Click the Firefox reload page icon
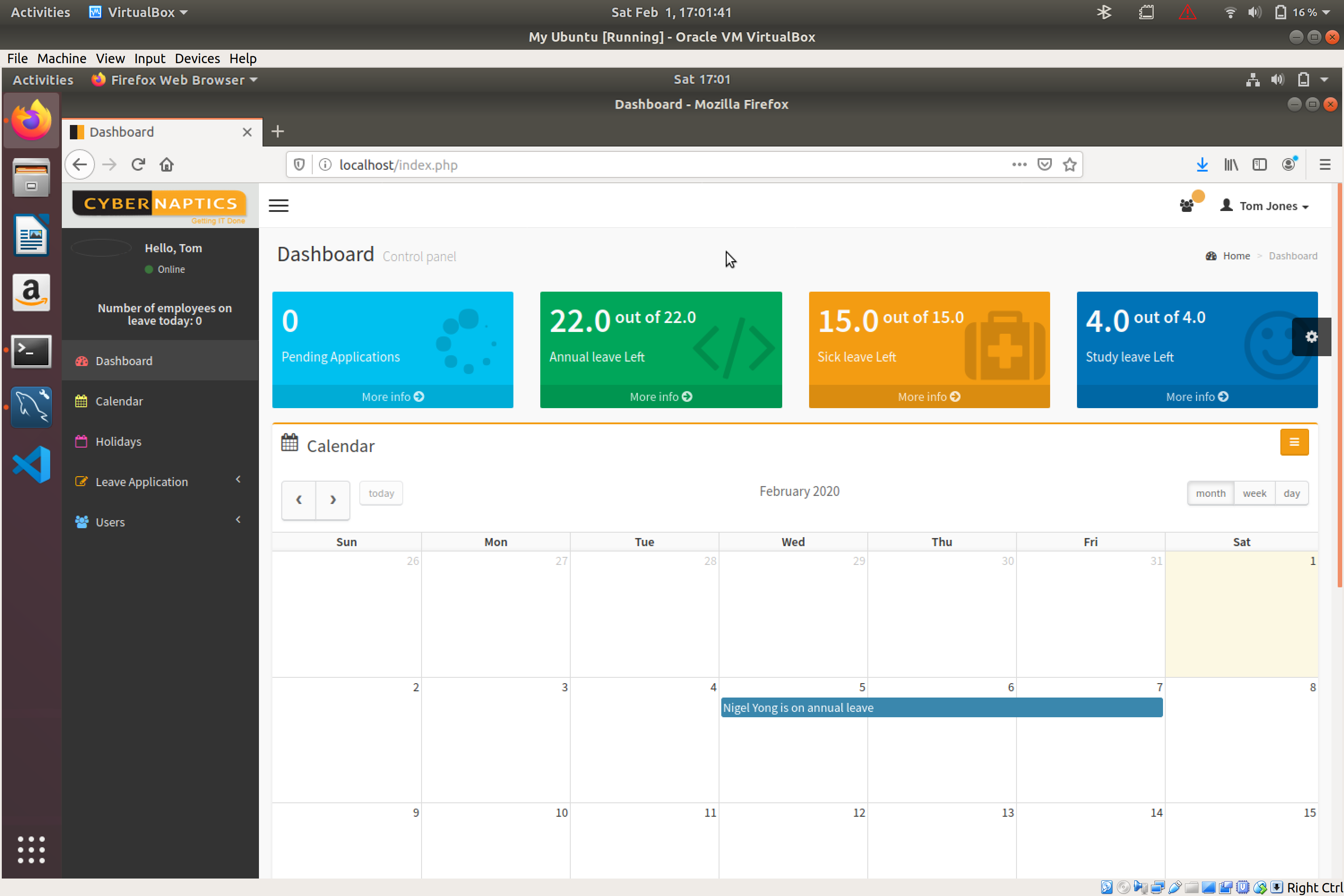This screenshot has height=896, width=1344. tap(138, 164)
